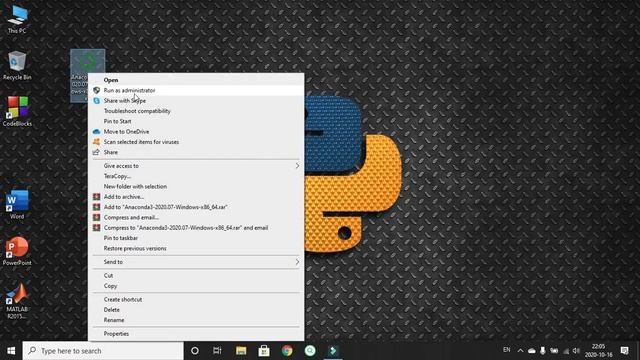
Task: Open This PC desktop icon
Action: pyautogui.click(x=17, y=19)
